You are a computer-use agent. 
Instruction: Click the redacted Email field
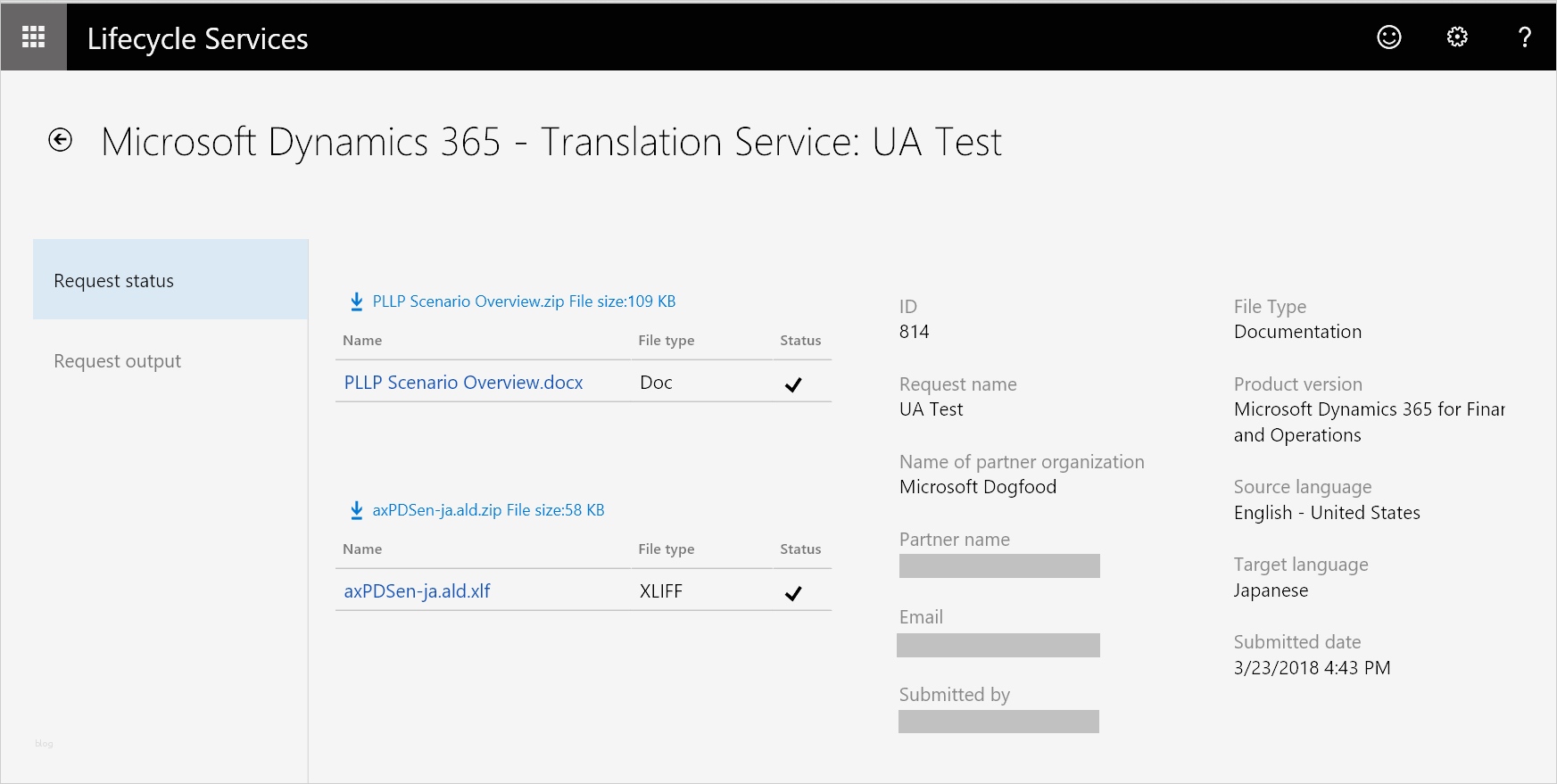click(998, 645)
